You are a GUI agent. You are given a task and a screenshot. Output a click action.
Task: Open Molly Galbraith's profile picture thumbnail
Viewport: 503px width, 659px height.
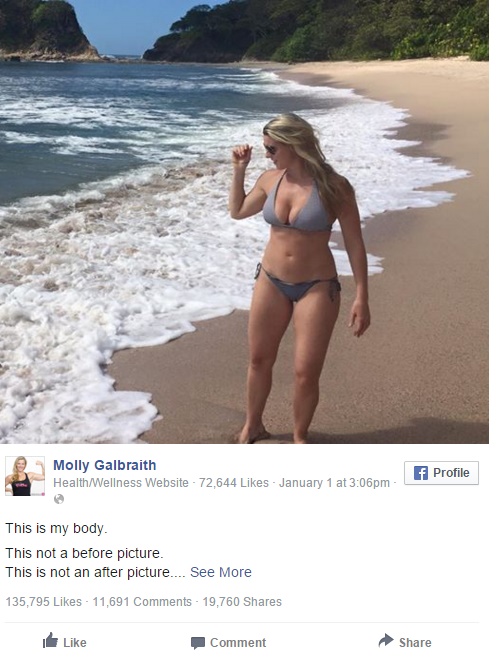(25, 476)
